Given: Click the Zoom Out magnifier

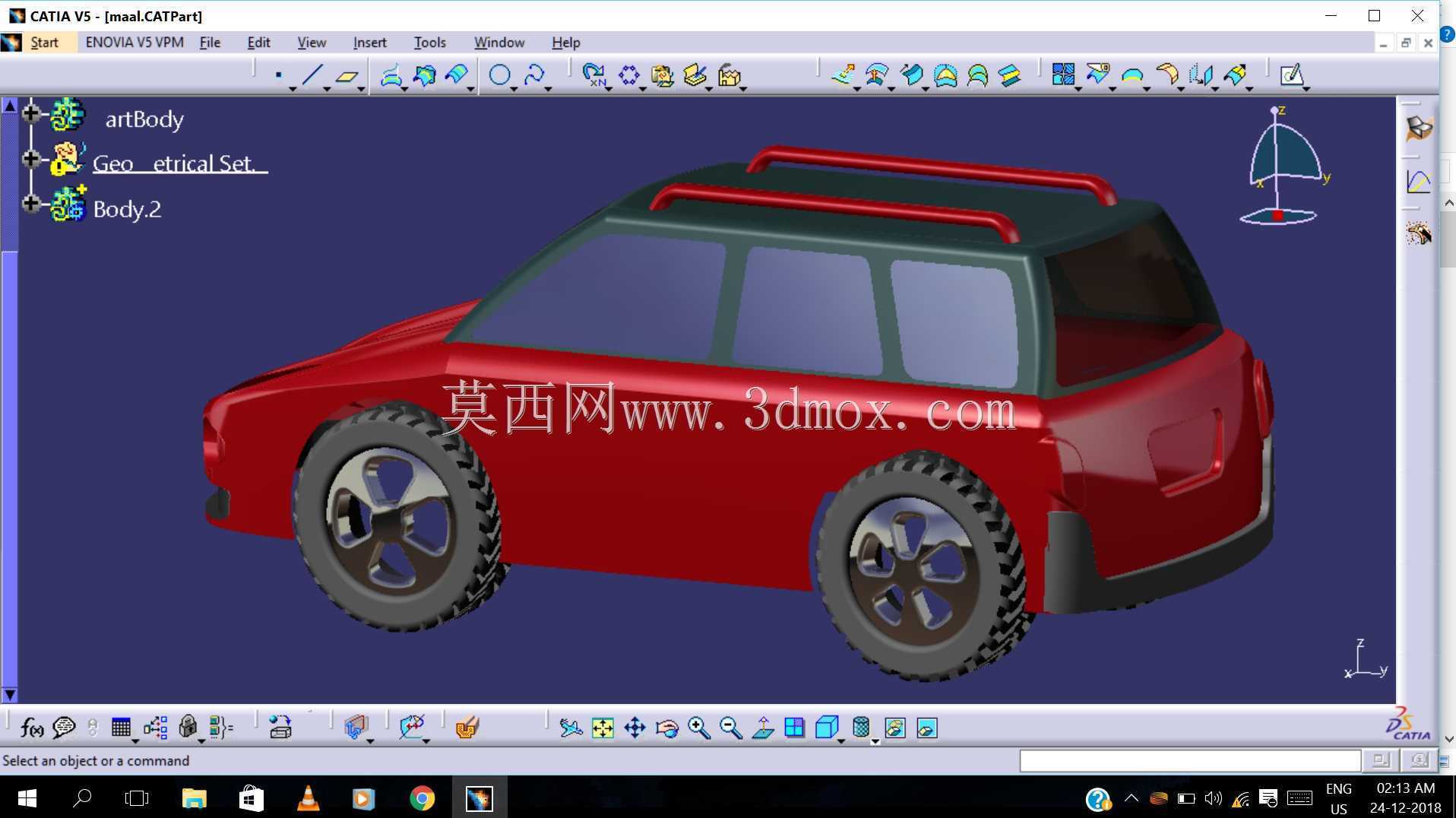Looking at the screenshot, I should pyautogui.click(x=730, y=728).
